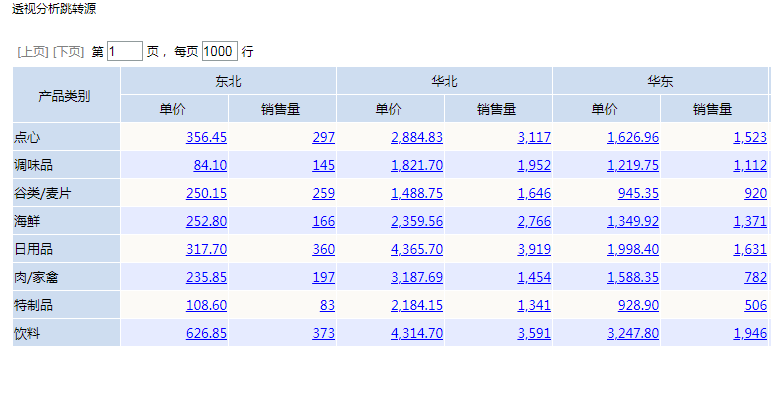
Task: Click the 3,117 sales volume link
Action: point(534,137)
